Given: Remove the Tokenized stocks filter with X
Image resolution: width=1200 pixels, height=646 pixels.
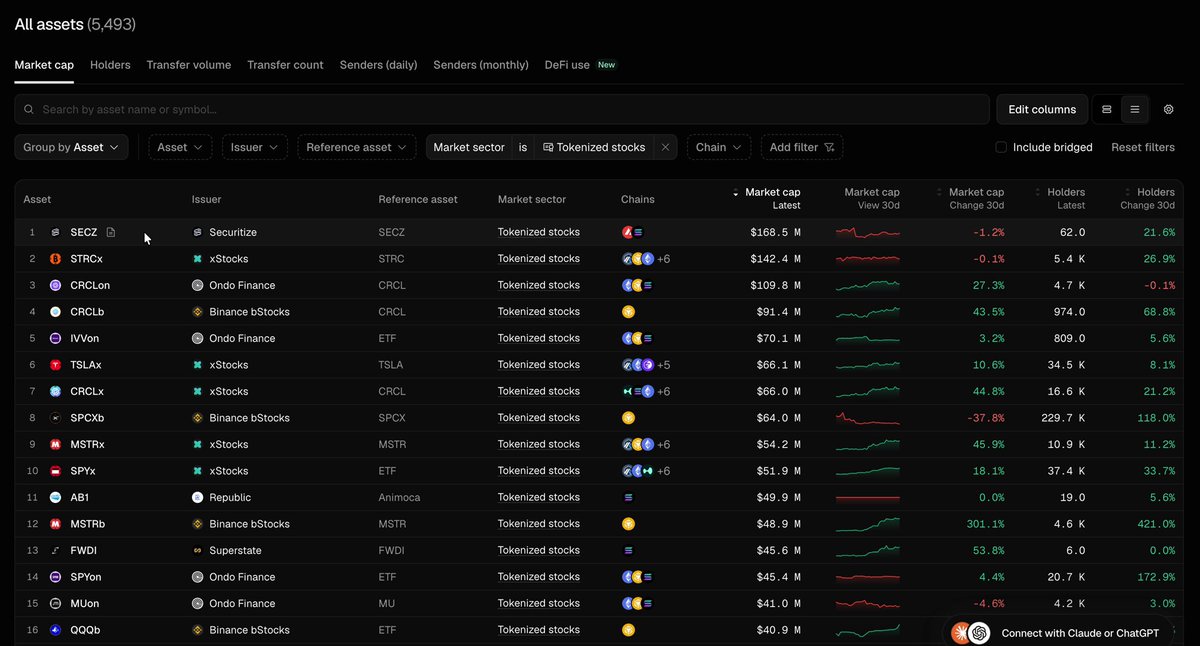Looking at the screenshot, I should point(665,147).
